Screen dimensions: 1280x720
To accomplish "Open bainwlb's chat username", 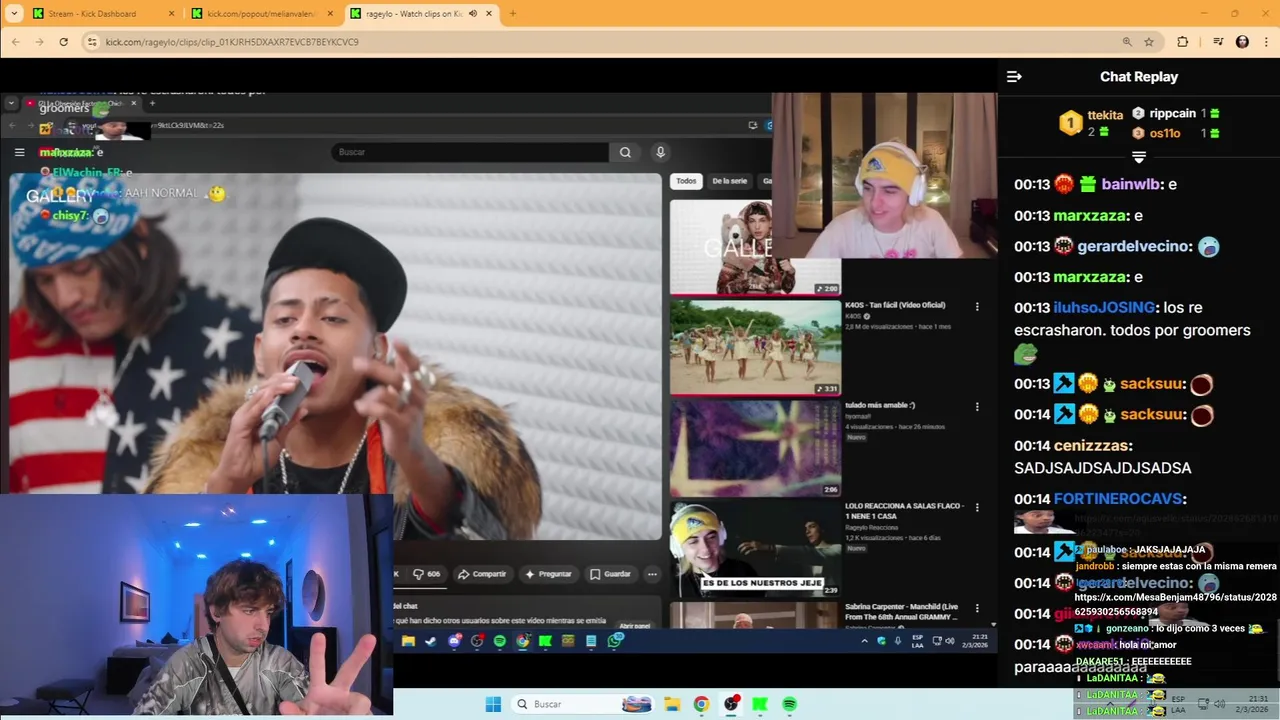I will pyautogui.click(x=1130, y=184).
